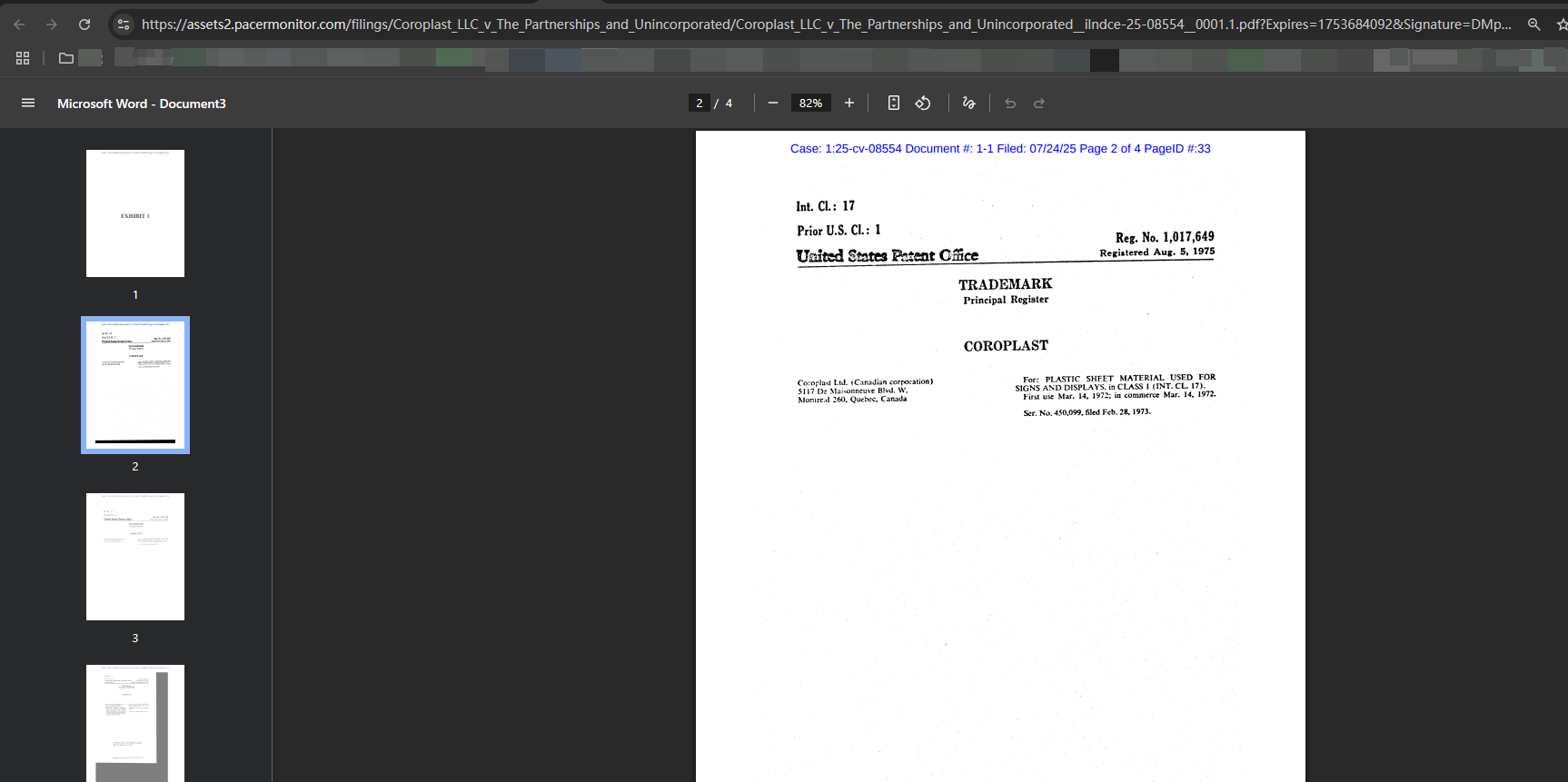Zoom out of the PDF document

(x=773, y=103)
